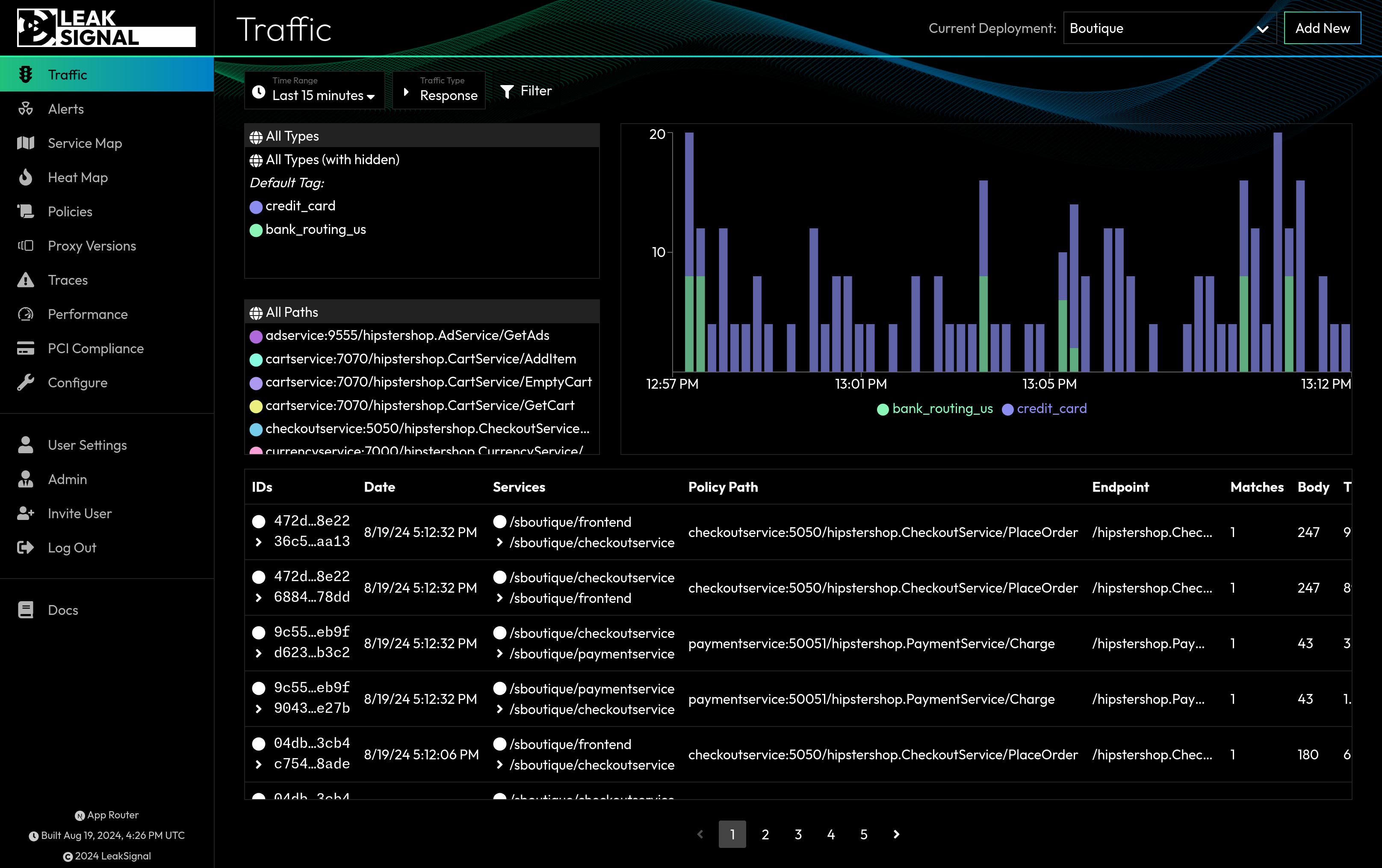Click the Policies scroll icon
The height and width of the screenshot is (868, 1382).
pyautogui.click(x=25, y=211)
